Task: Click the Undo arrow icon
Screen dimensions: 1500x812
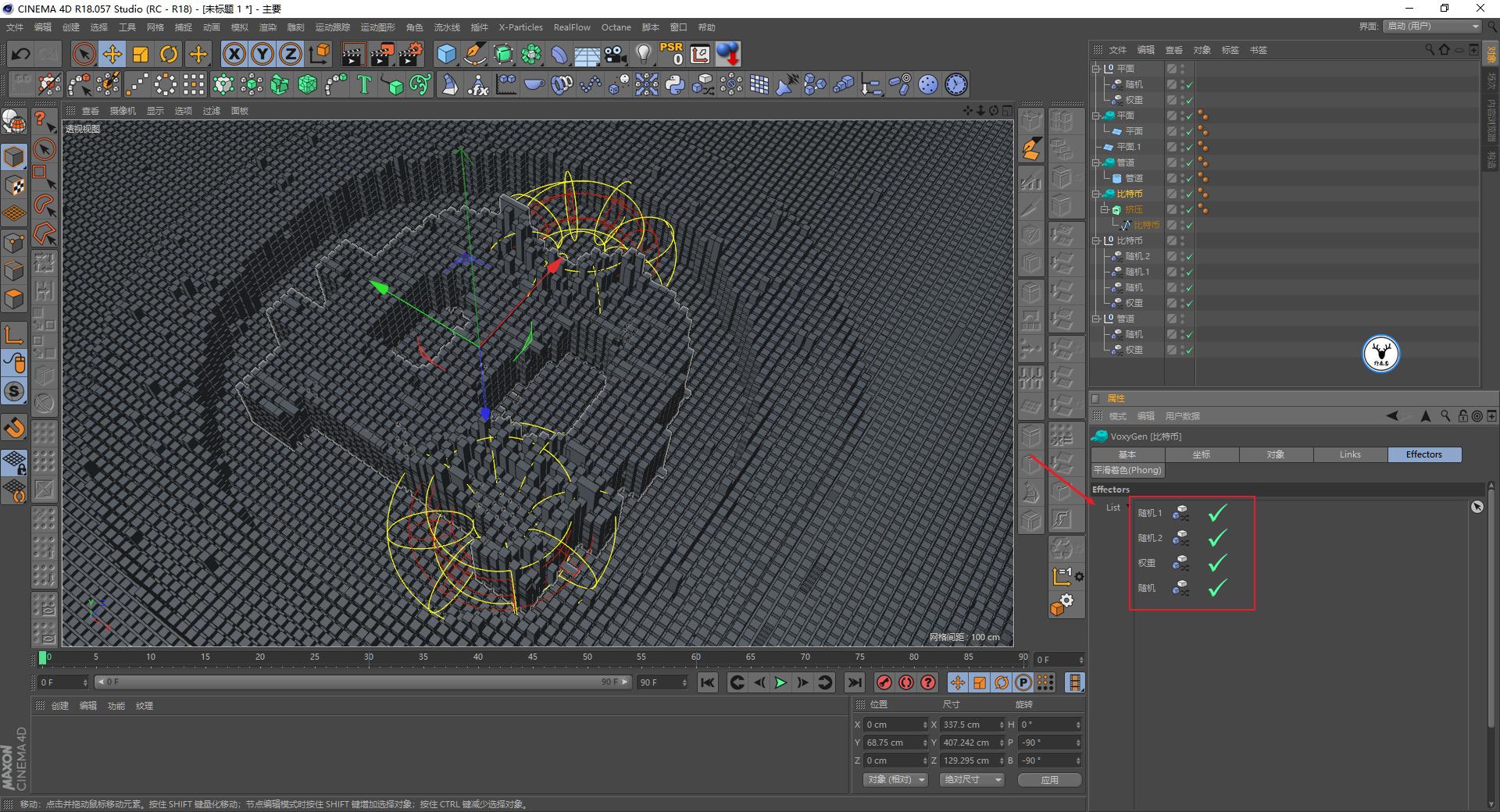Action: click(x=21, y=54)
